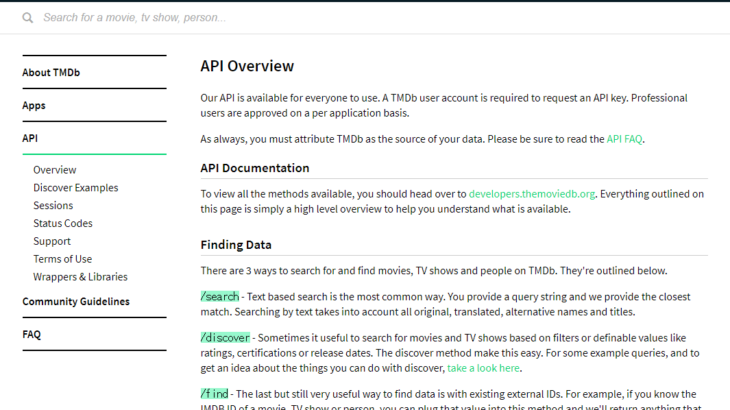Click the 'take a look here' link
Viewport: 730px width, 410px height.
(483, 368)
